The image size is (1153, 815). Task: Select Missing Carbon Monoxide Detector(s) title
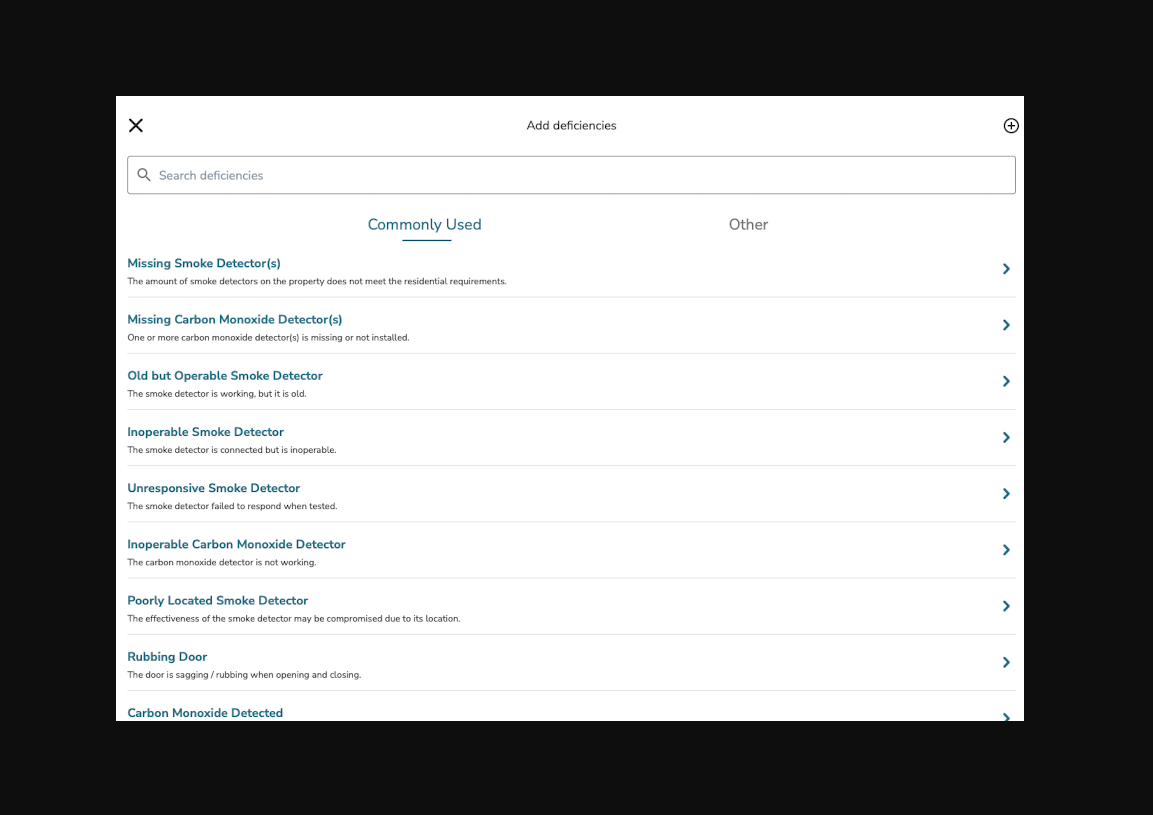point(235,319)
